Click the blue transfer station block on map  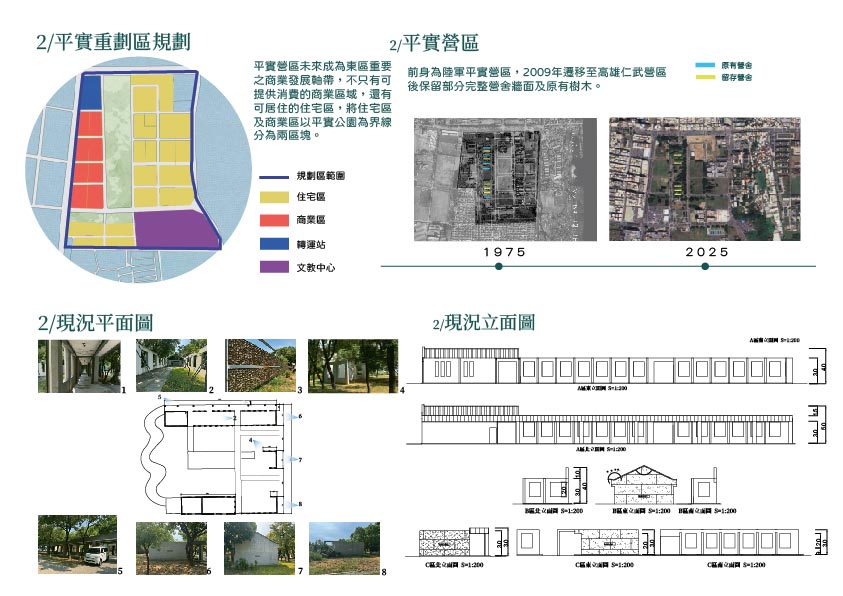(90, 92)
